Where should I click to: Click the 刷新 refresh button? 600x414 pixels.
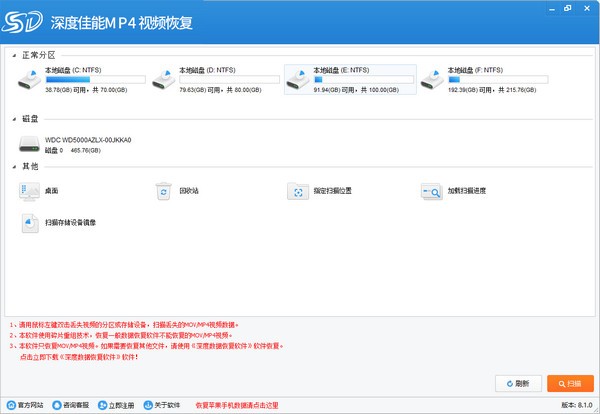(x=518, y=383)
